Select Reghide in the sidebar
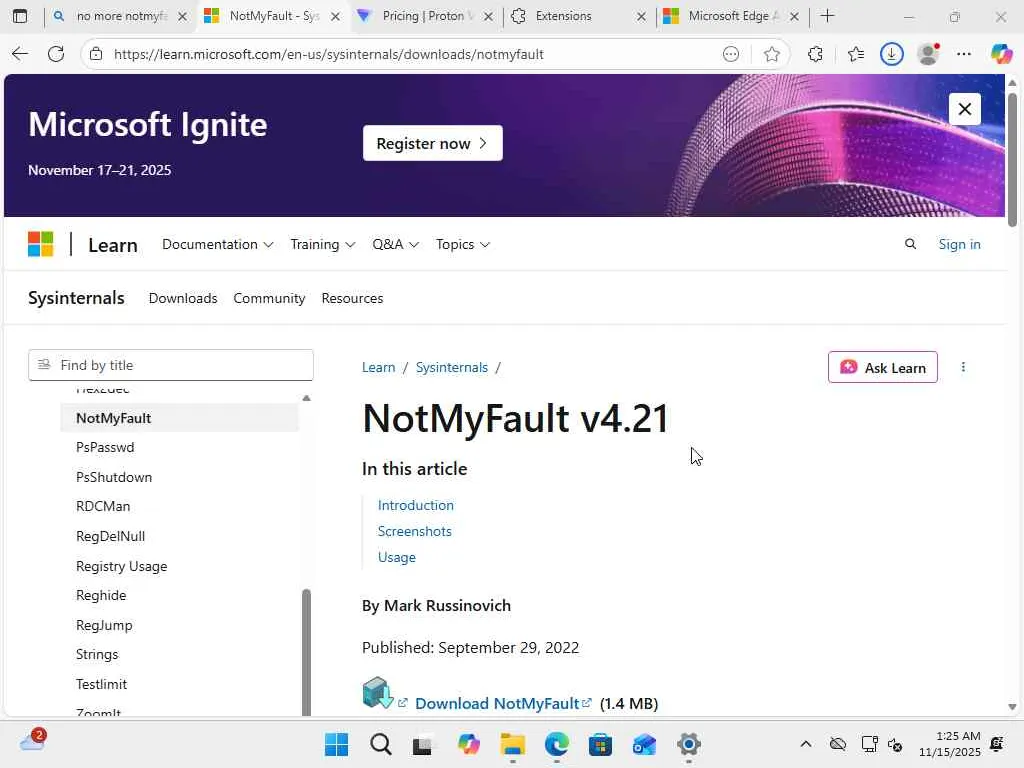The height and width of the screenshot is (768, 1024). click(101, 595)
